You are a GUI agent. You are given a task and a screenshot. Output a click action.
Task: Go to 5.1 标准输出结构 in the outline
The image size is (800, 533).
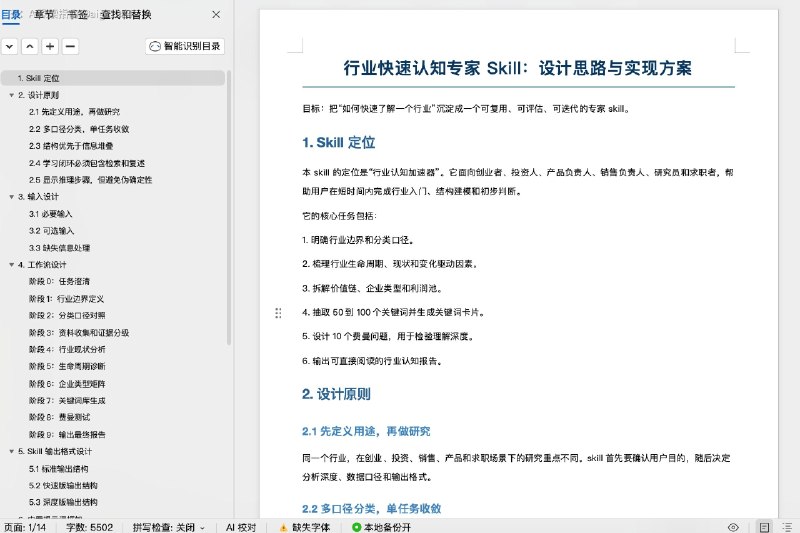pos(58,469)
